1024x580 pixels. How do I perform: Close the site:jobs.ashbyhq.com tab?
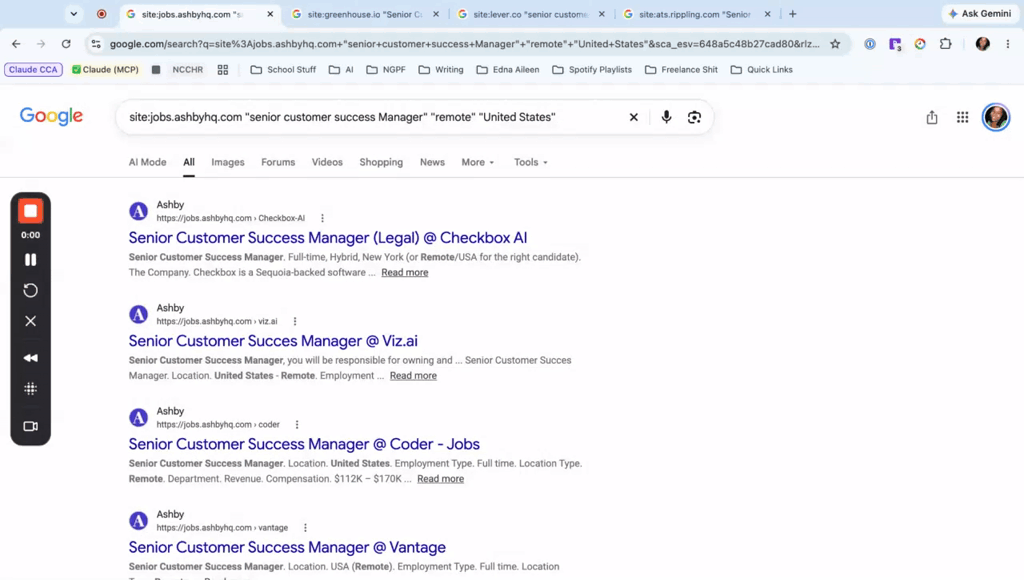[270, 14]
